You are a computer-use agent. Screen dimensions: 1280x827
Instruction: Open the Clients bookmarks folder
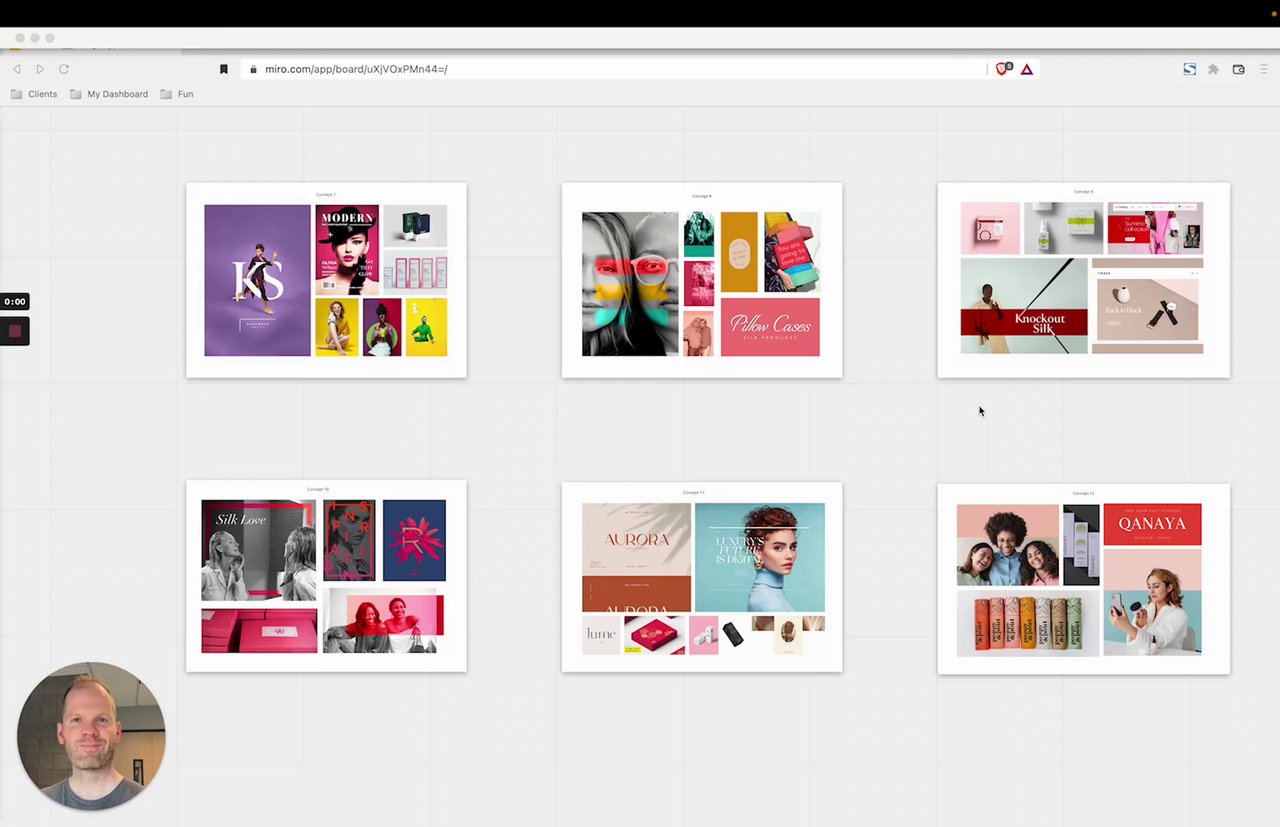coord(34,94)
